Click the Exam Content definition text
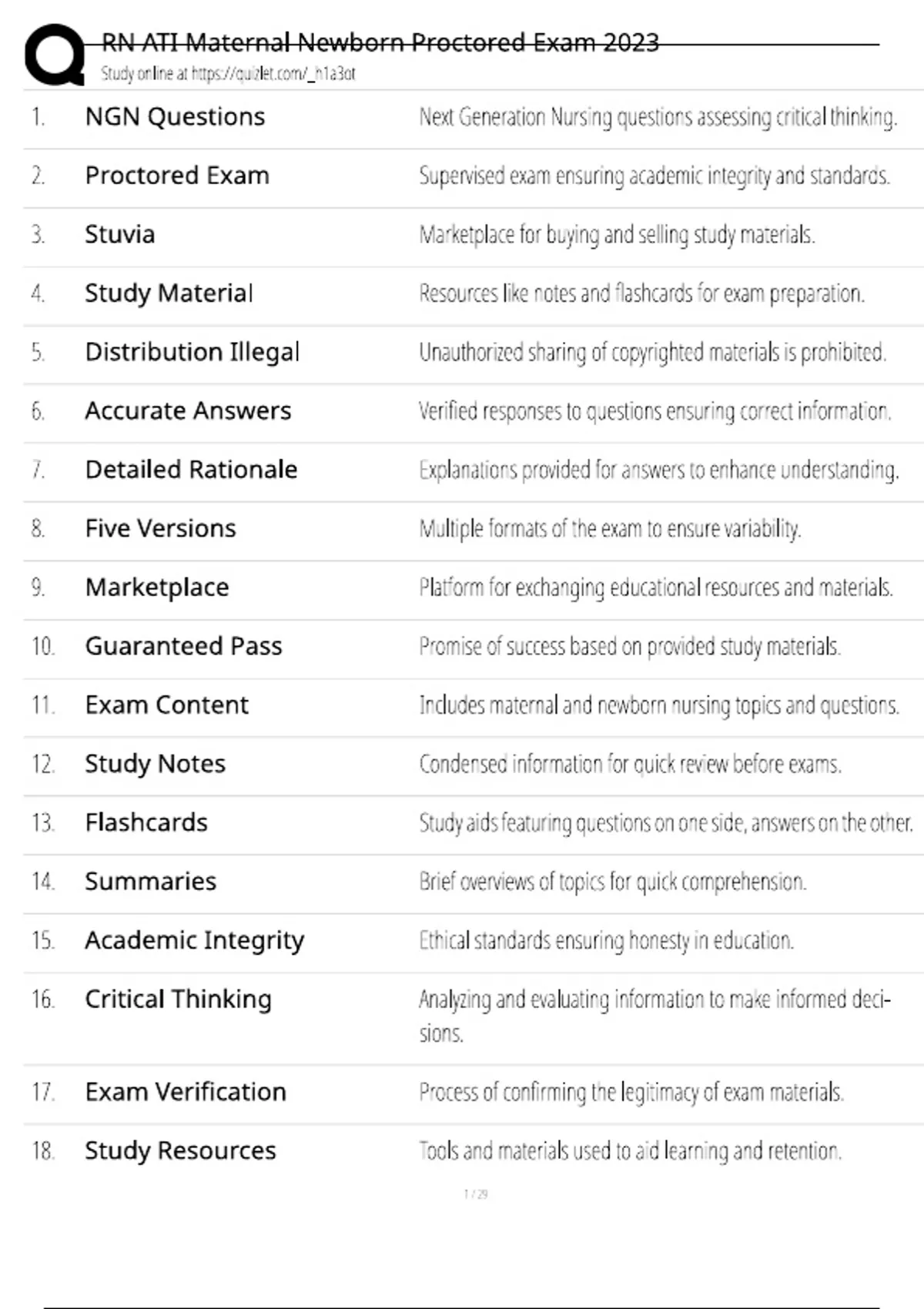 pos(659,705)
